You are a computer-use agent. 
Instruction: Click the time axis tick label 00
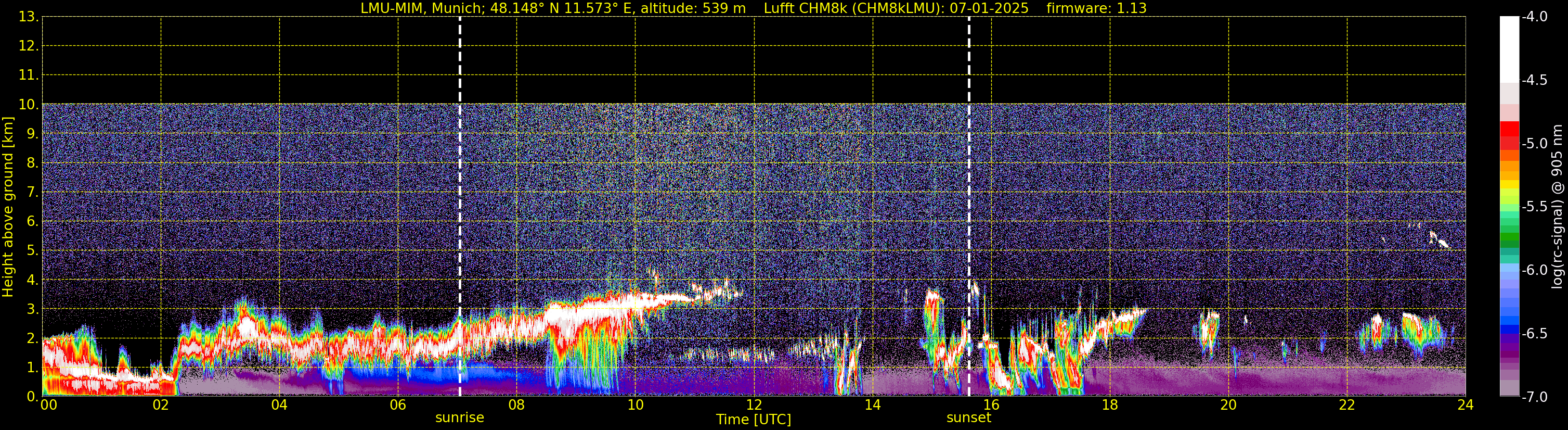(49, 405)
